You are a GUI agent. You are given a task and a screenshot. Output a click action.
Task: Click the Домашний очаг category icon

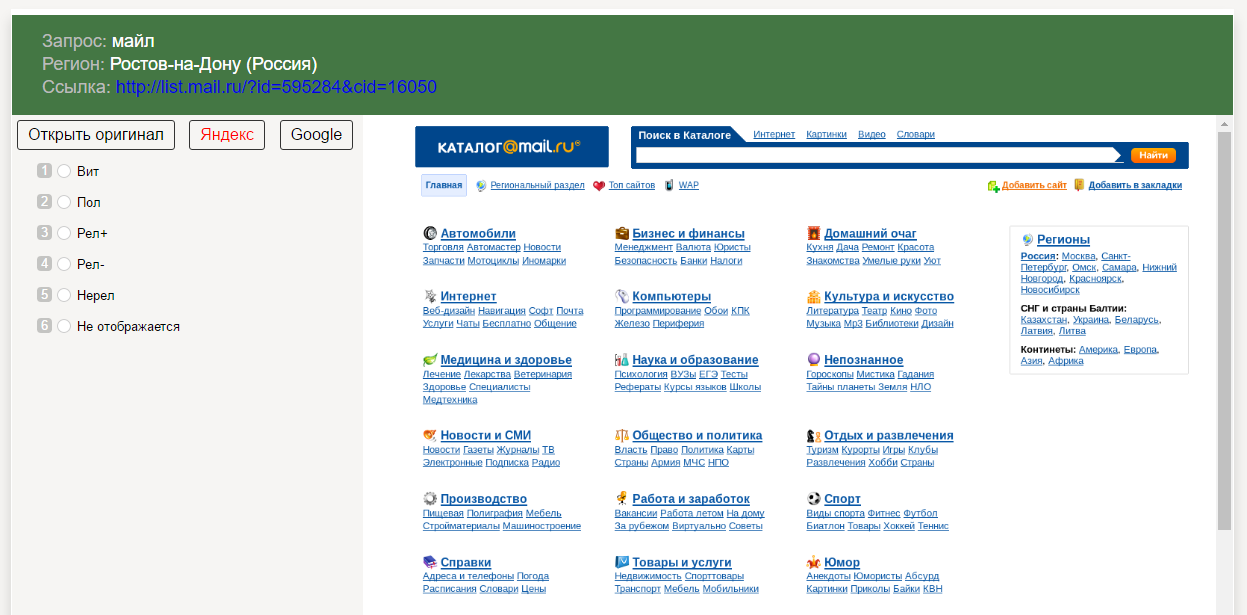tap(814, 234)
